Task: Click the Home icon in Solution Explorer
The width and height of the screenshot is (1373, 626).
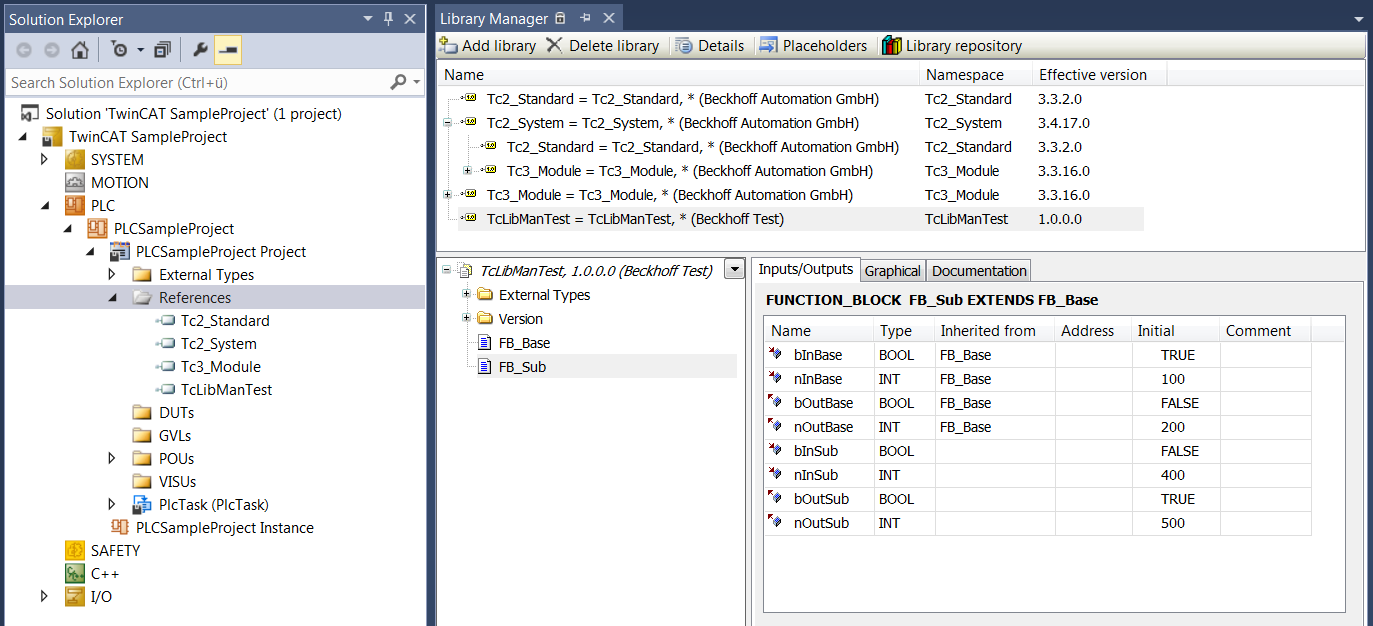Action: 80,50
